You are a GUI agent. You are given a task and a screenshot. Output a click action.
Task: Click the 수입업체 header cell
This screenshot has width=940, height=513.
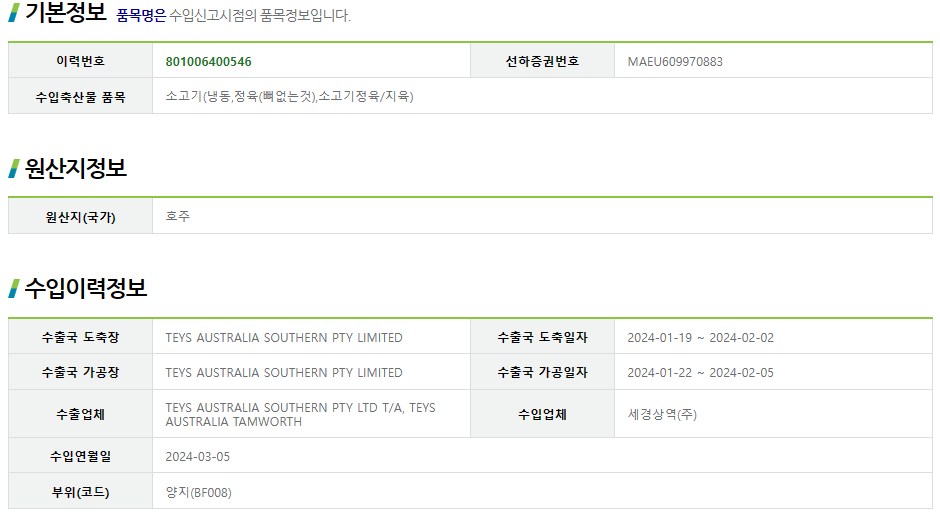542,414
